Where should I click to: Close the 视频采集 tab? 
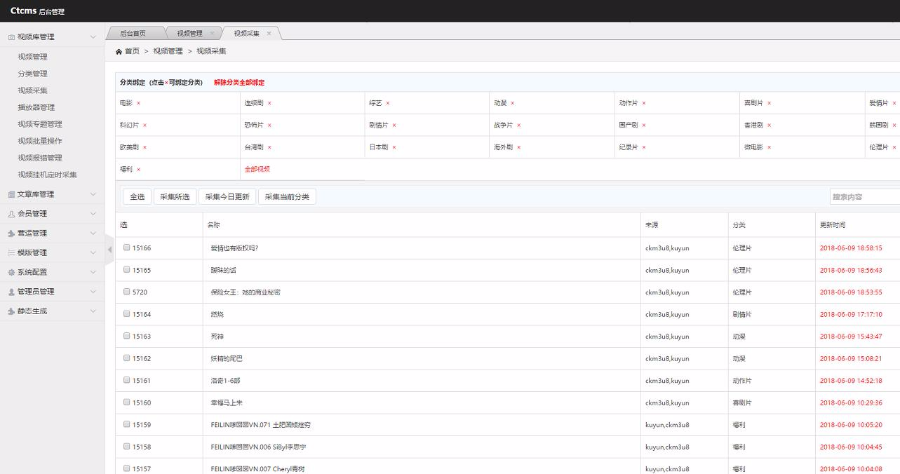269,33
